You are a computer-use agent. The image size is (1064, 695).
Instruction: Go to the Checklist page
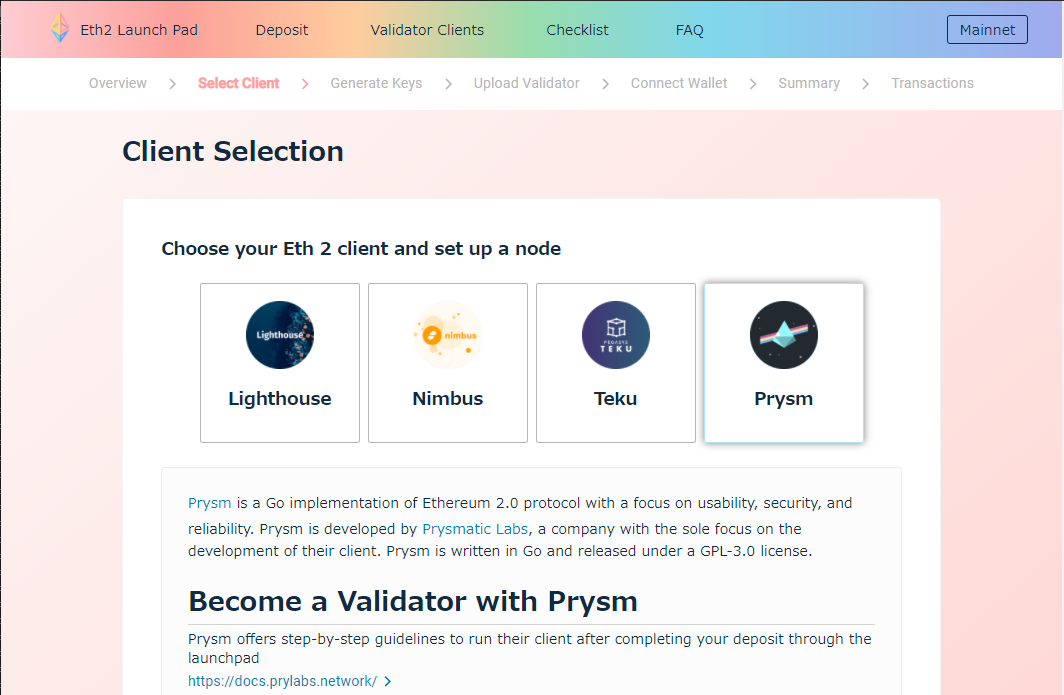(577, 30)
